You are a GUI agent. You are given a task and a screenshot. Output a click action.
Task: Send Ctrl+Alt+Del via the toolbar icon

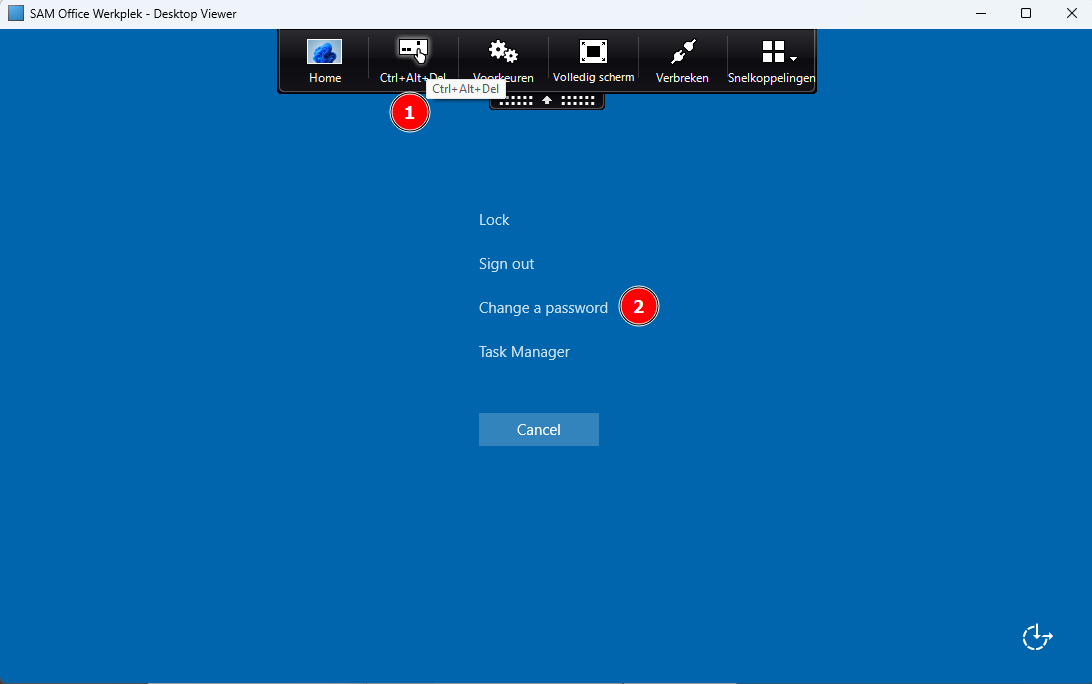tap(412, 51)
